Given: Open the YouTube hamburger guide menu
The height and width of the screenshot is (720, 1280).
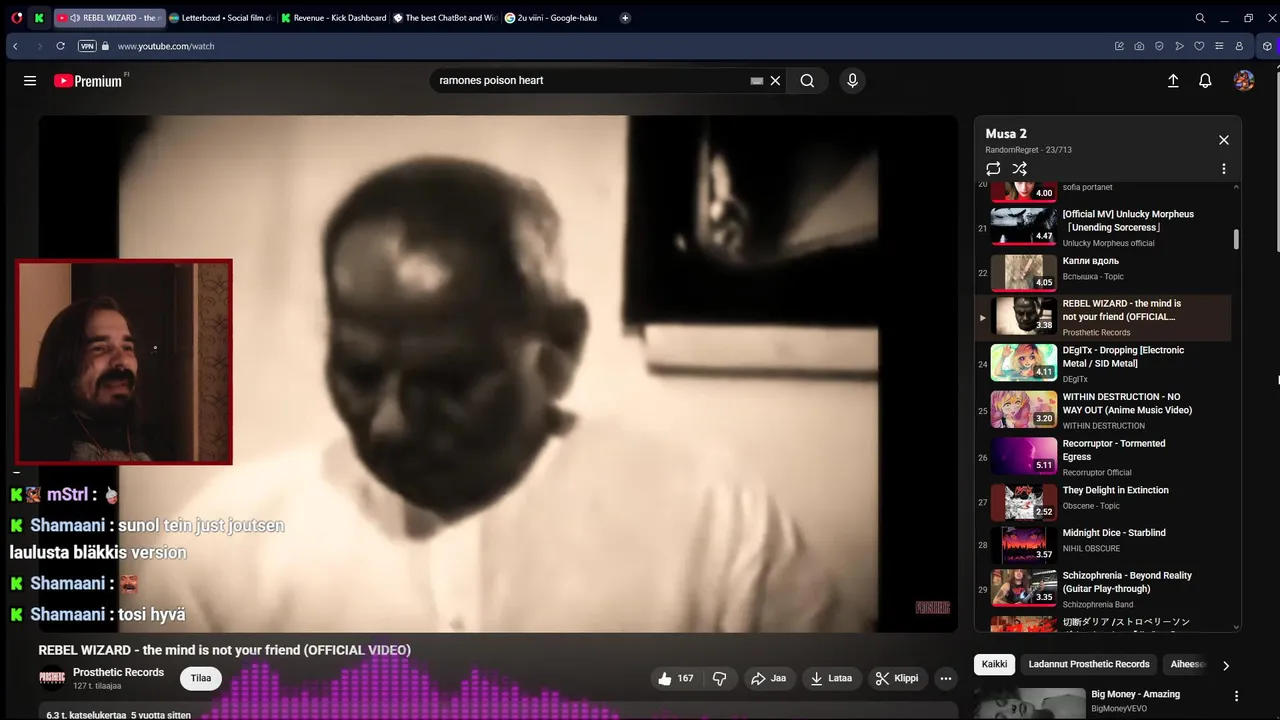Looking at the screenshot, I should 30,81.
